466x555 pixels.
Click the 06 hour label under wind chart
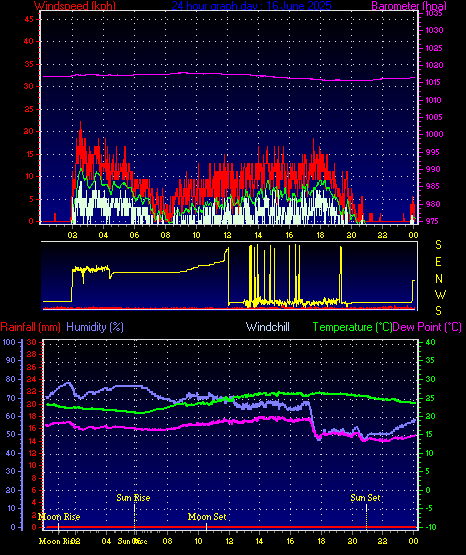[134, 235]
